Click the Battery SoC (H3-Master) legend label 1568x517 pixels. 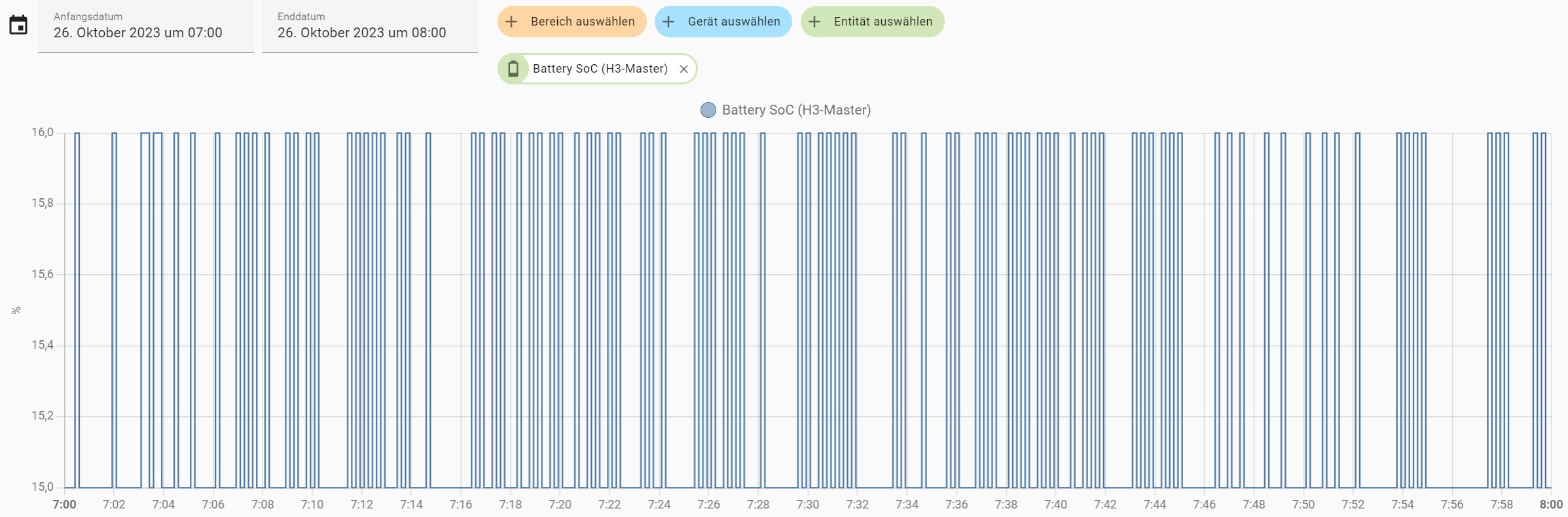coord(796,110)
